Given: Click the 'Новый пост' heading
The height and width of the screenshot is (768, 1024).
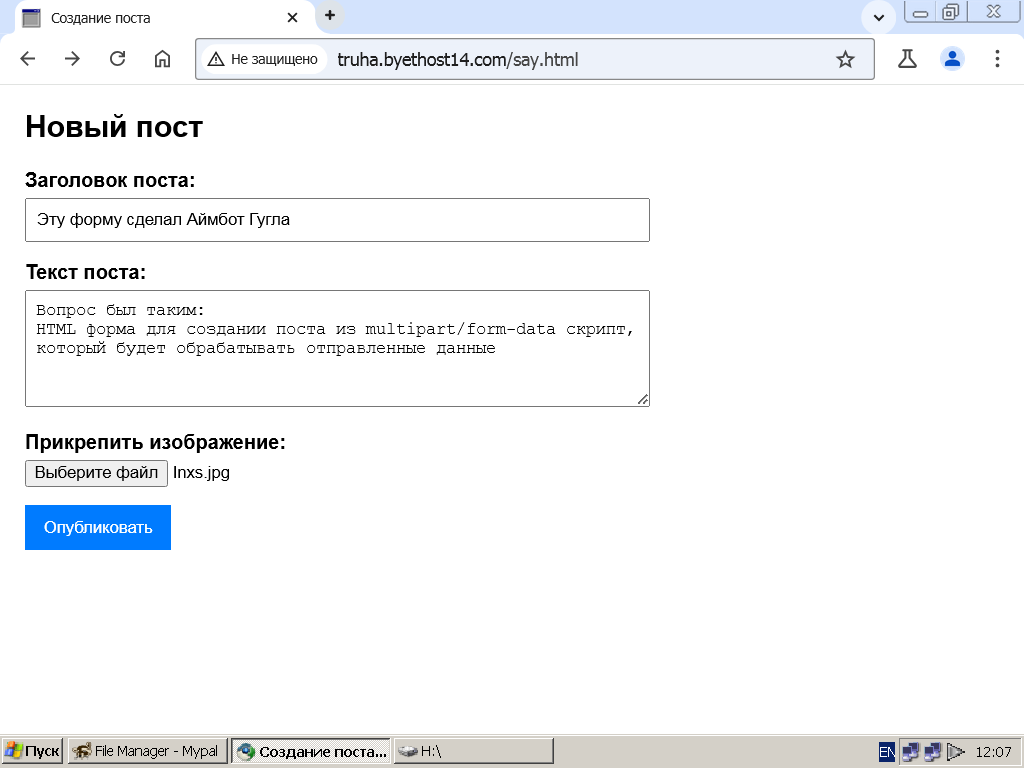Looking at the screenshot, I should click(114, 127).
